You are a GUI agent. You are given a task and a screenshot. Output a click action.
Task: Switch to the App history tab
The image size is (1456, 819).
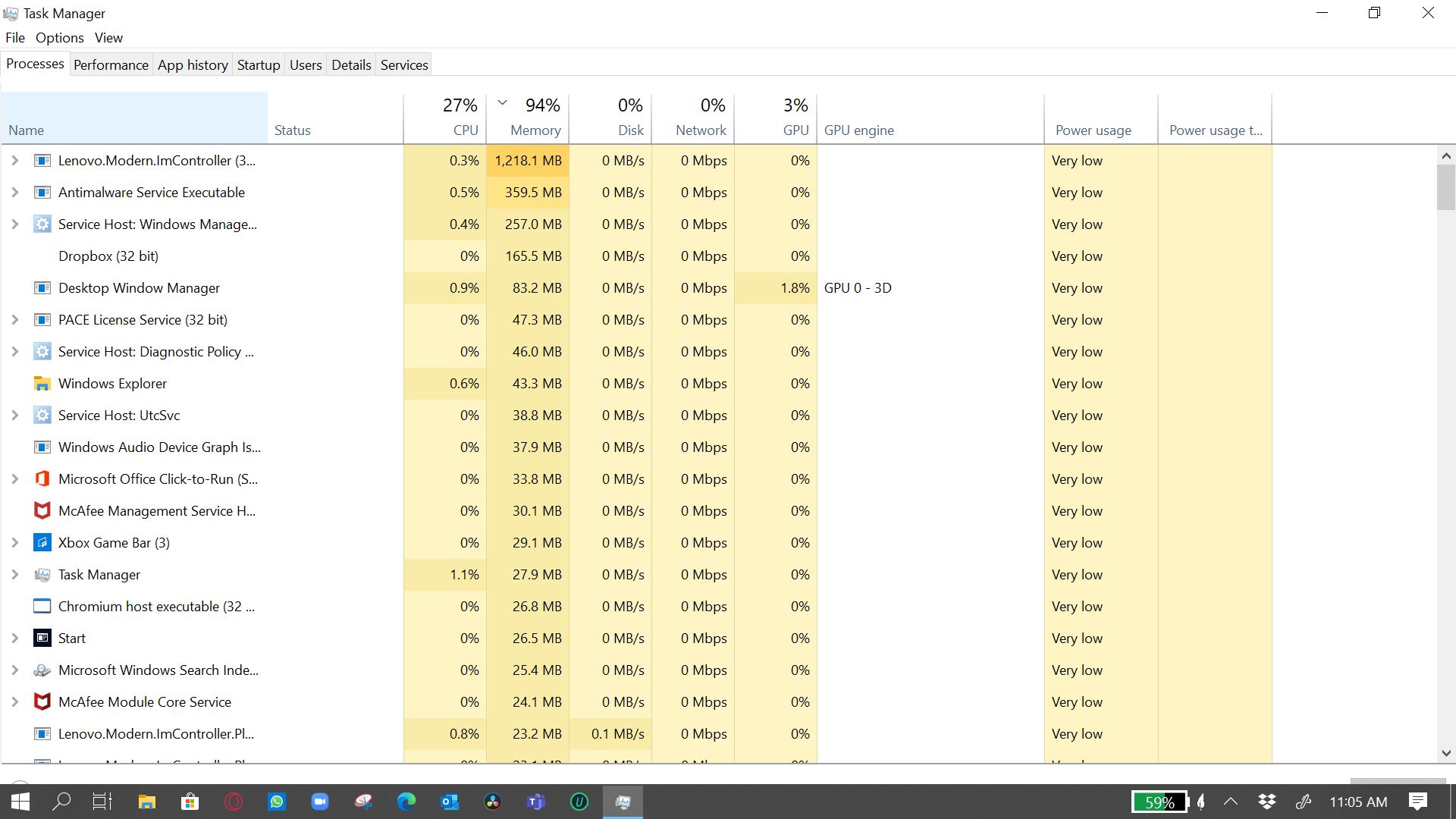tap(193, 65)
